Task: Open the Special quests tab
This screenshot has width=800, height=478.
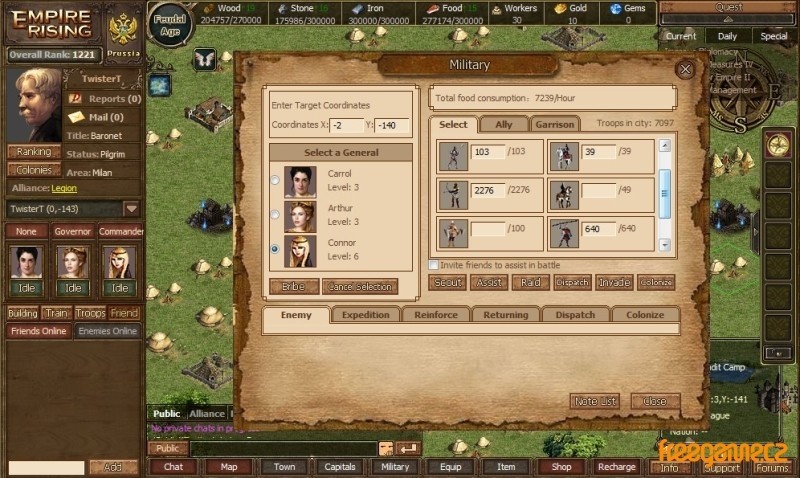Action: [x=773, y=36]
